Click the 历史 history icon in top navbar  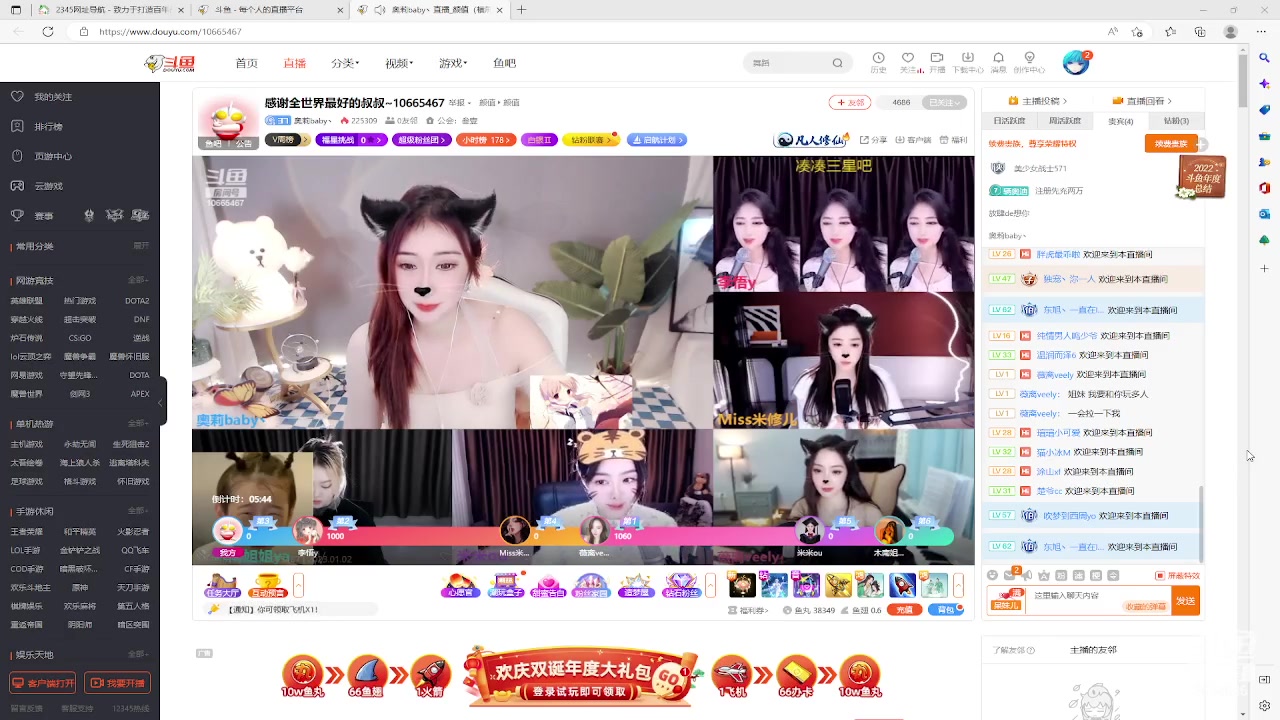pos(877,62)
